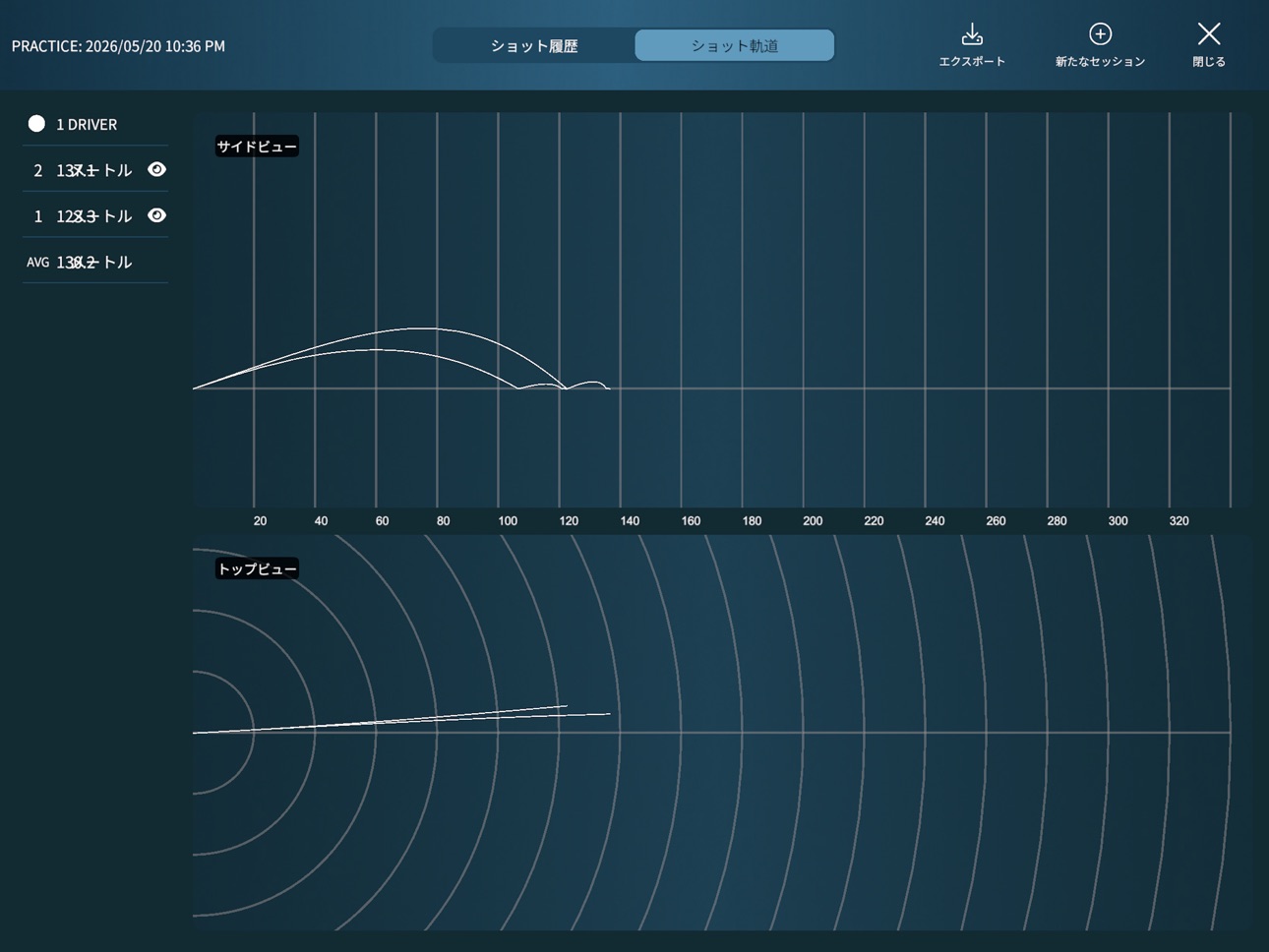Click the 120 distance axis label
This screenshot has height=952, width=1269.
[569, 521]
